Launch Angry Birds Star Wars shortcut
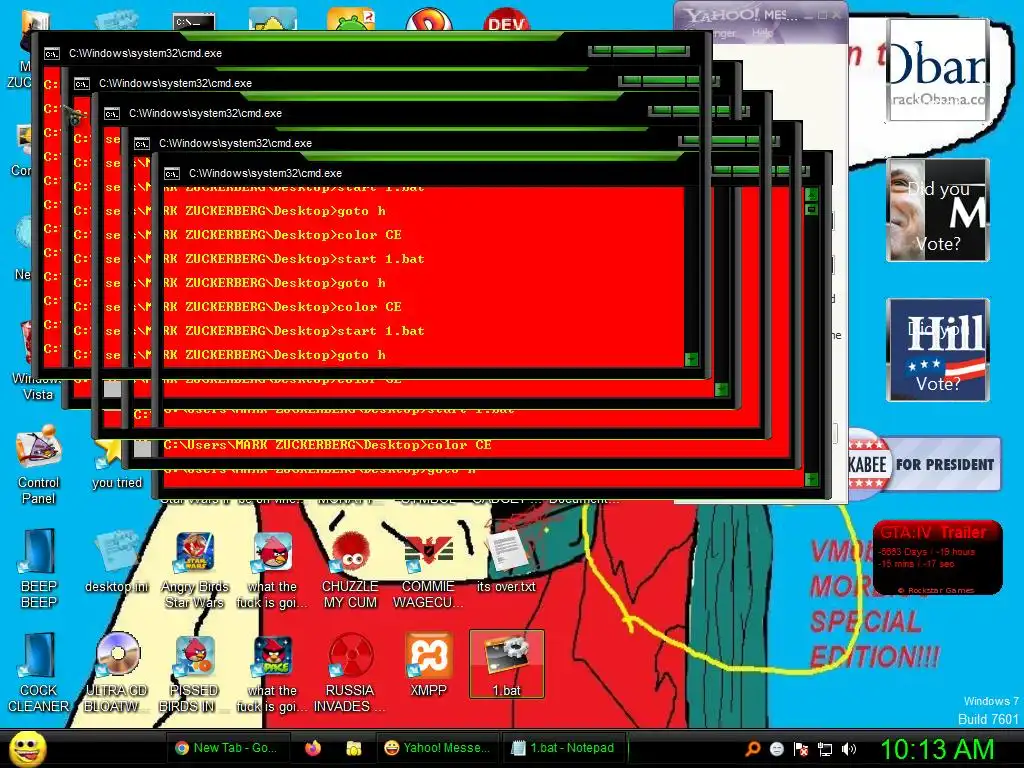The height and width of the screenshot is (768, 1024). [194, 569]
